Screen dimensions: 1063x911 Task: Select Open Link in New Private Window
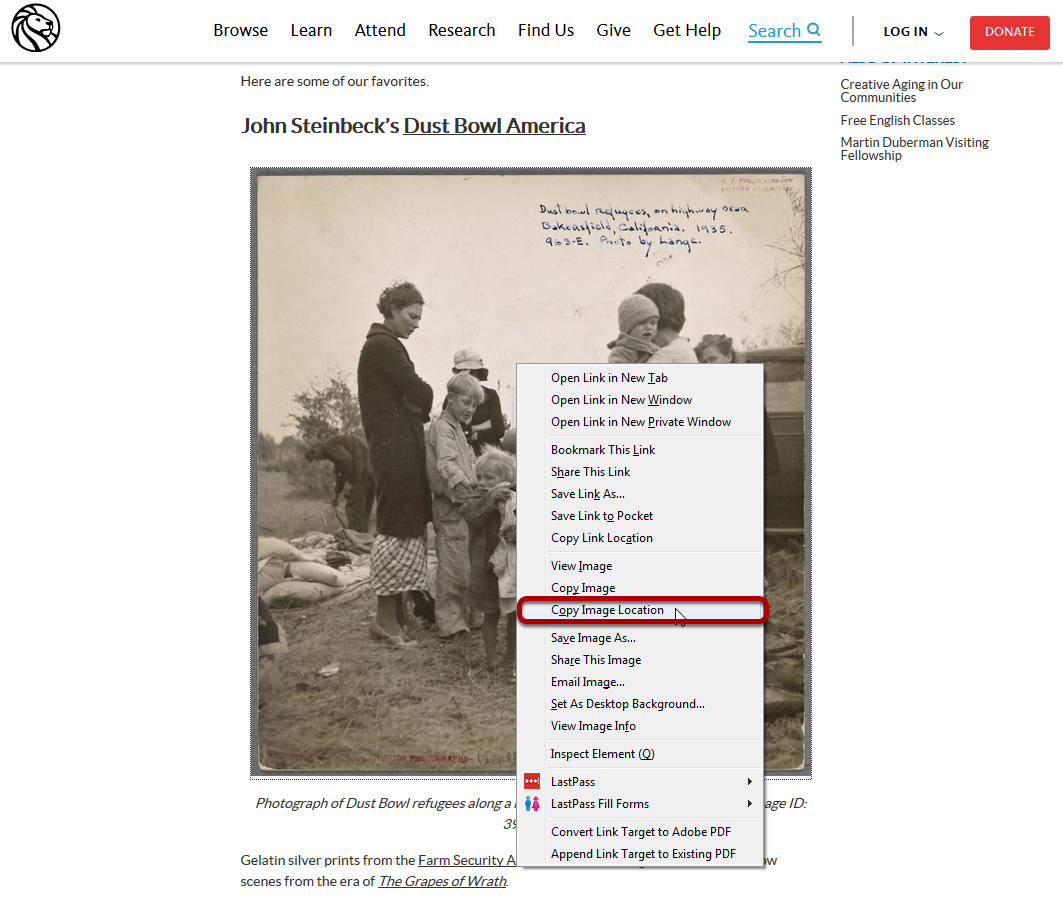click(x=641, y=422)
